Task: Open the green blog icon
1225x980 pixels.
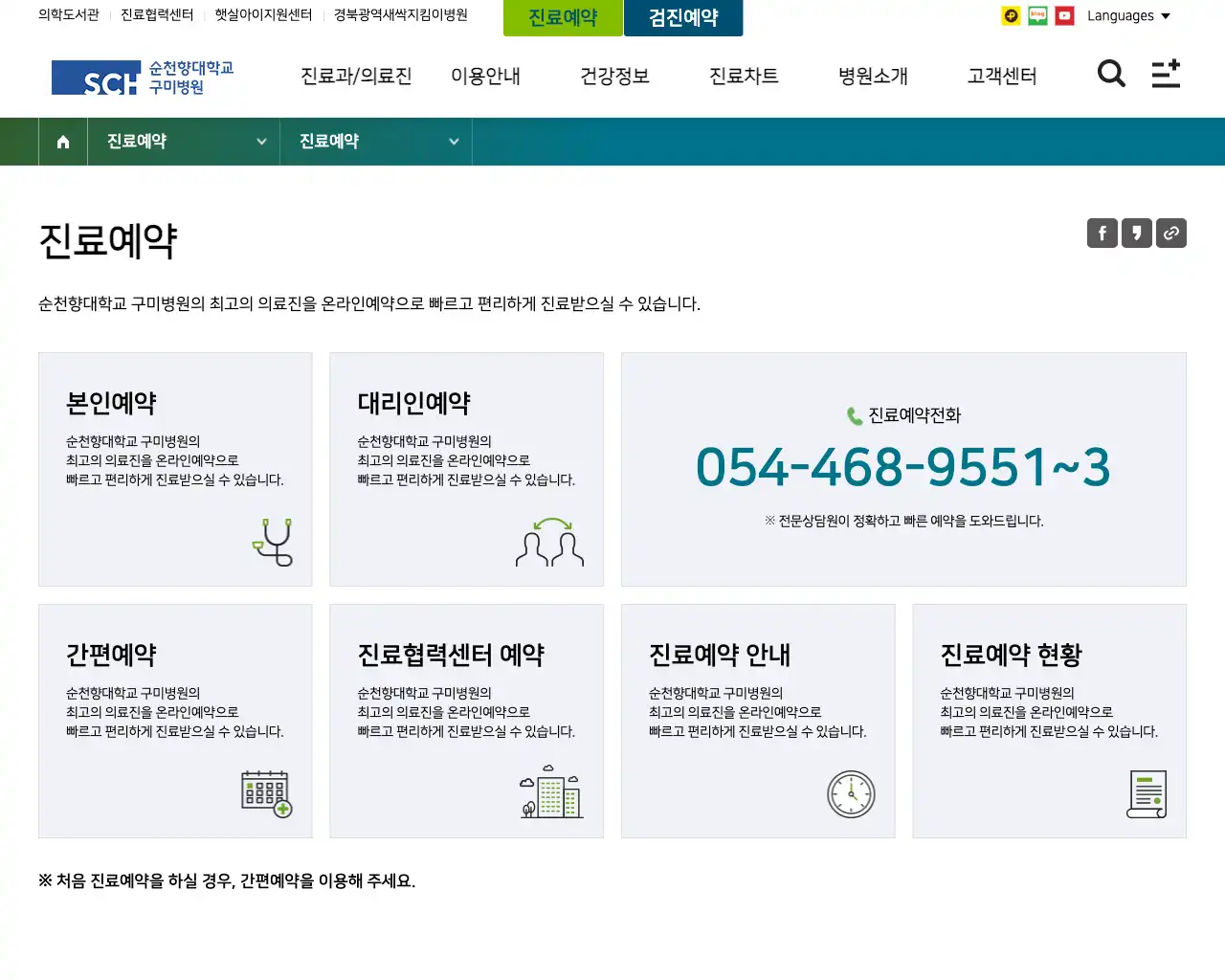Action: point(1037,16)
